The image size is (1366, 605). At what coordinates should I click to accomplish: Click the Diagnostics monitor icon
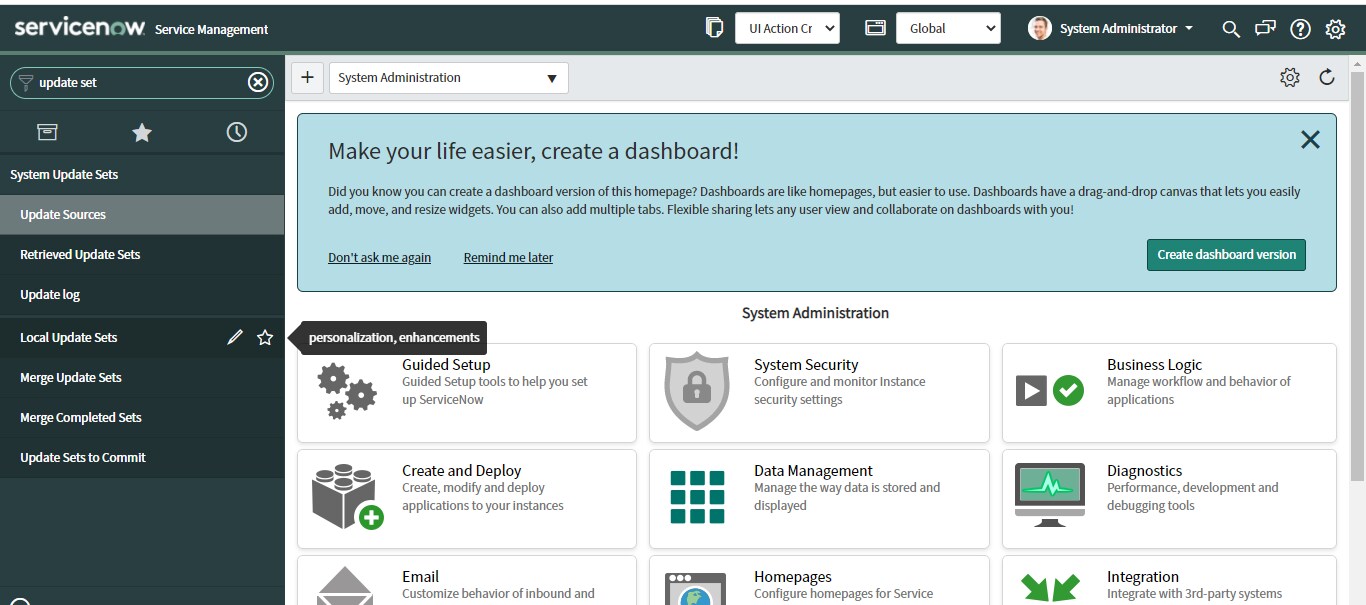coord(1050,495)
